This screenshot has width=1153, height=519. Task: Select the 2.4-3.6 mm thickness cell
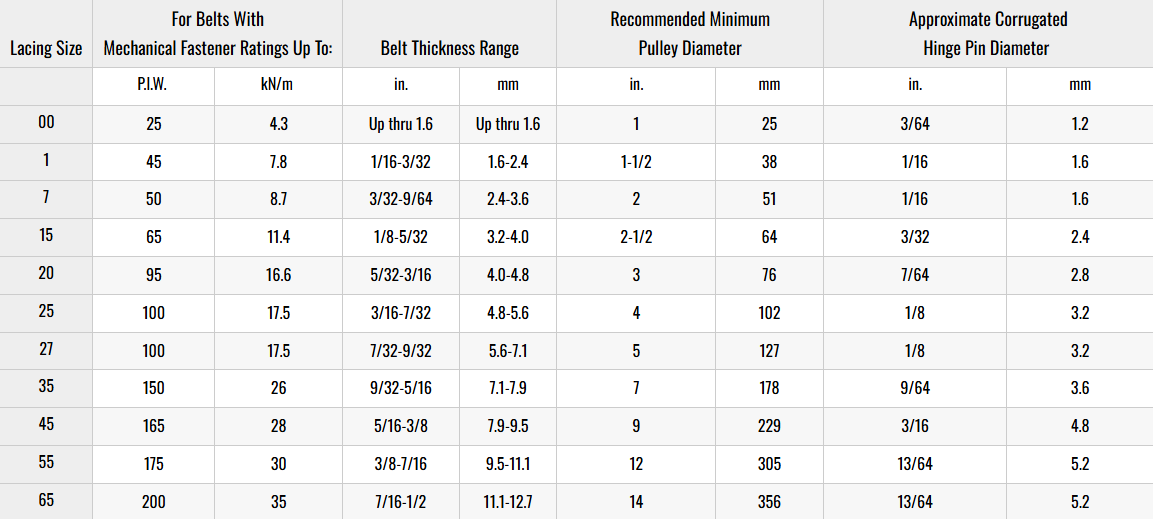click(x=508, y=199)
